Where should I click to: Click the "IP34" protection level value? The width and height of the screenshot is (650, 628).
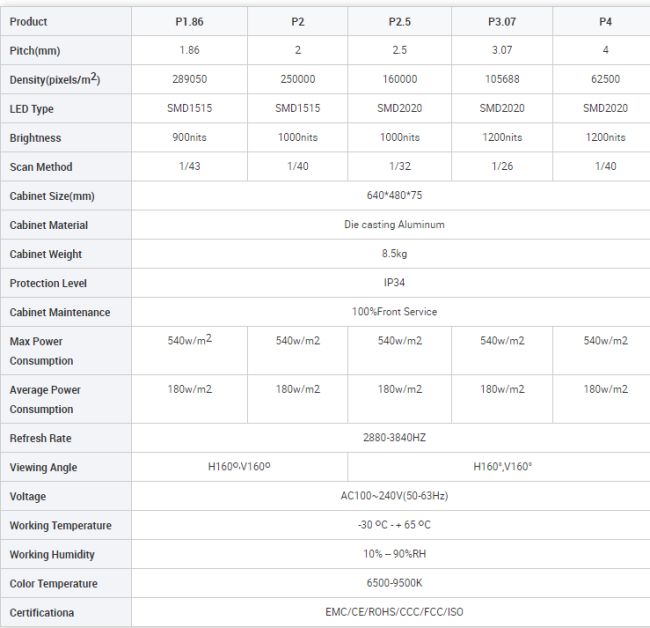pyautogui.click(x=394, y=283)
